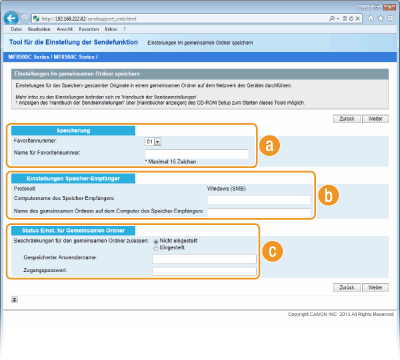Click Weiter button below the Zugangspasswort field
This screenshot has height=360, width=400.
[375, 287]
